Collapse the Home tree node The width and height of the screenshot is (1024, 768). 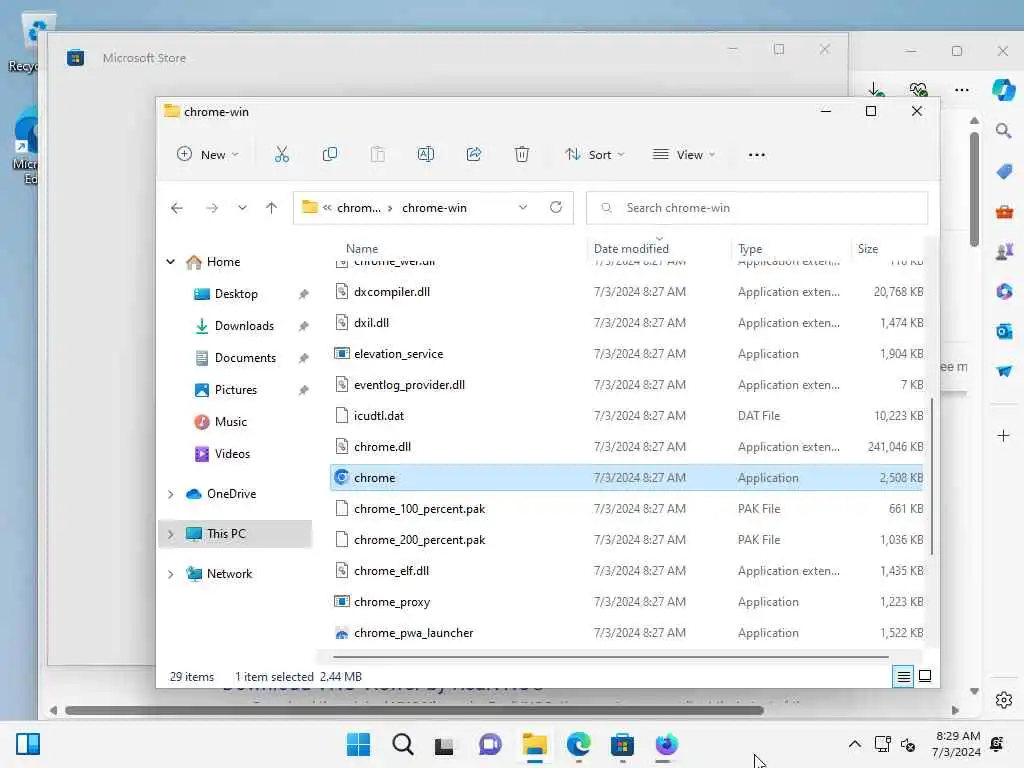pos(170,262)
